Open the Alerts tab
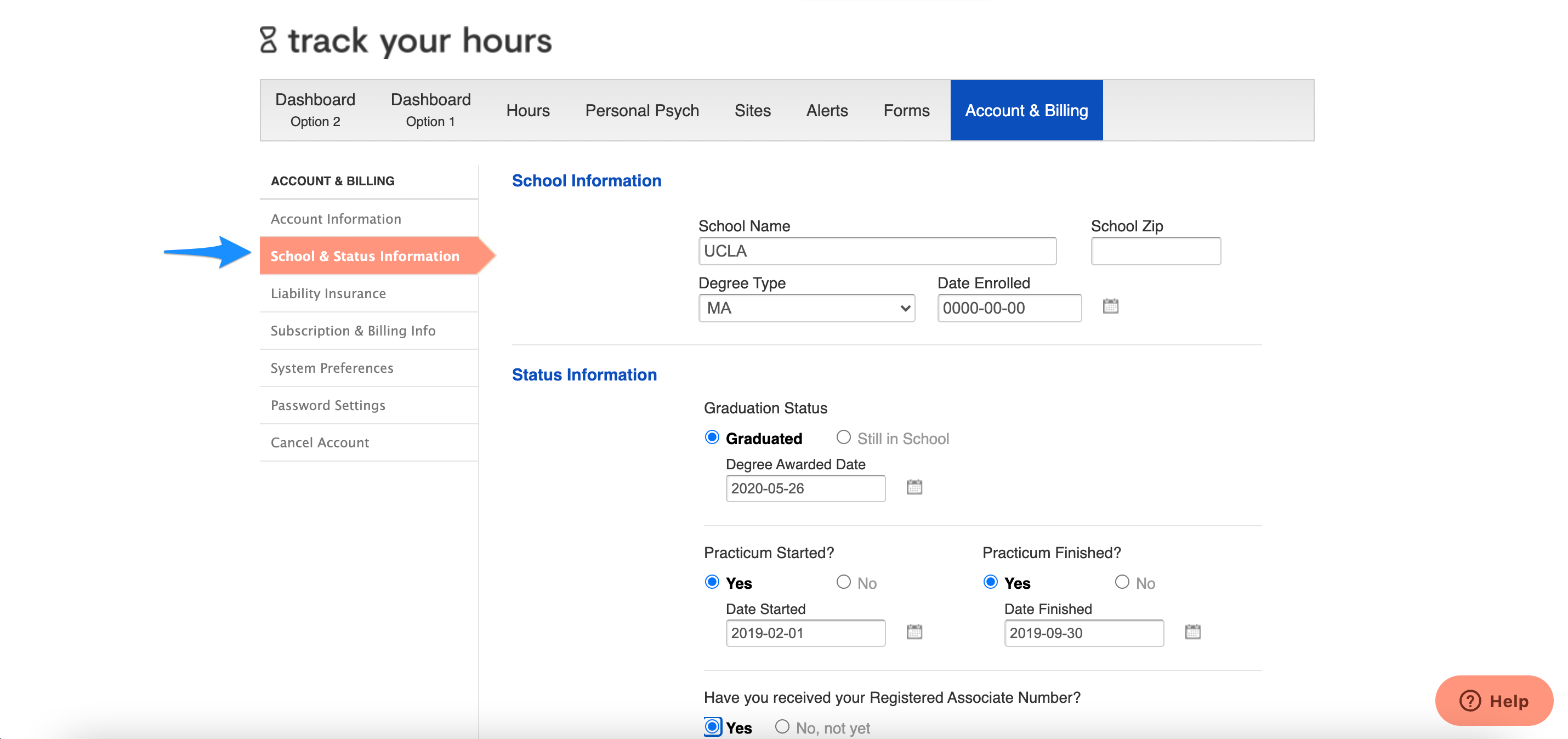1568x739 pixels. point(827,110)
